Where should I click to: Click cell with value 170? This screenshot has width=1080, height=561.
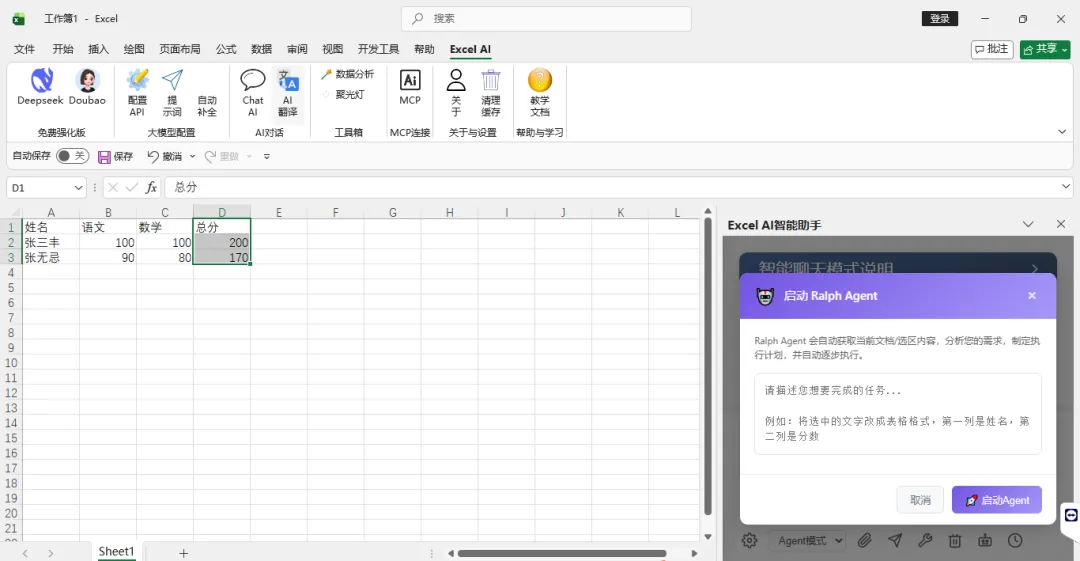point(222,258)
